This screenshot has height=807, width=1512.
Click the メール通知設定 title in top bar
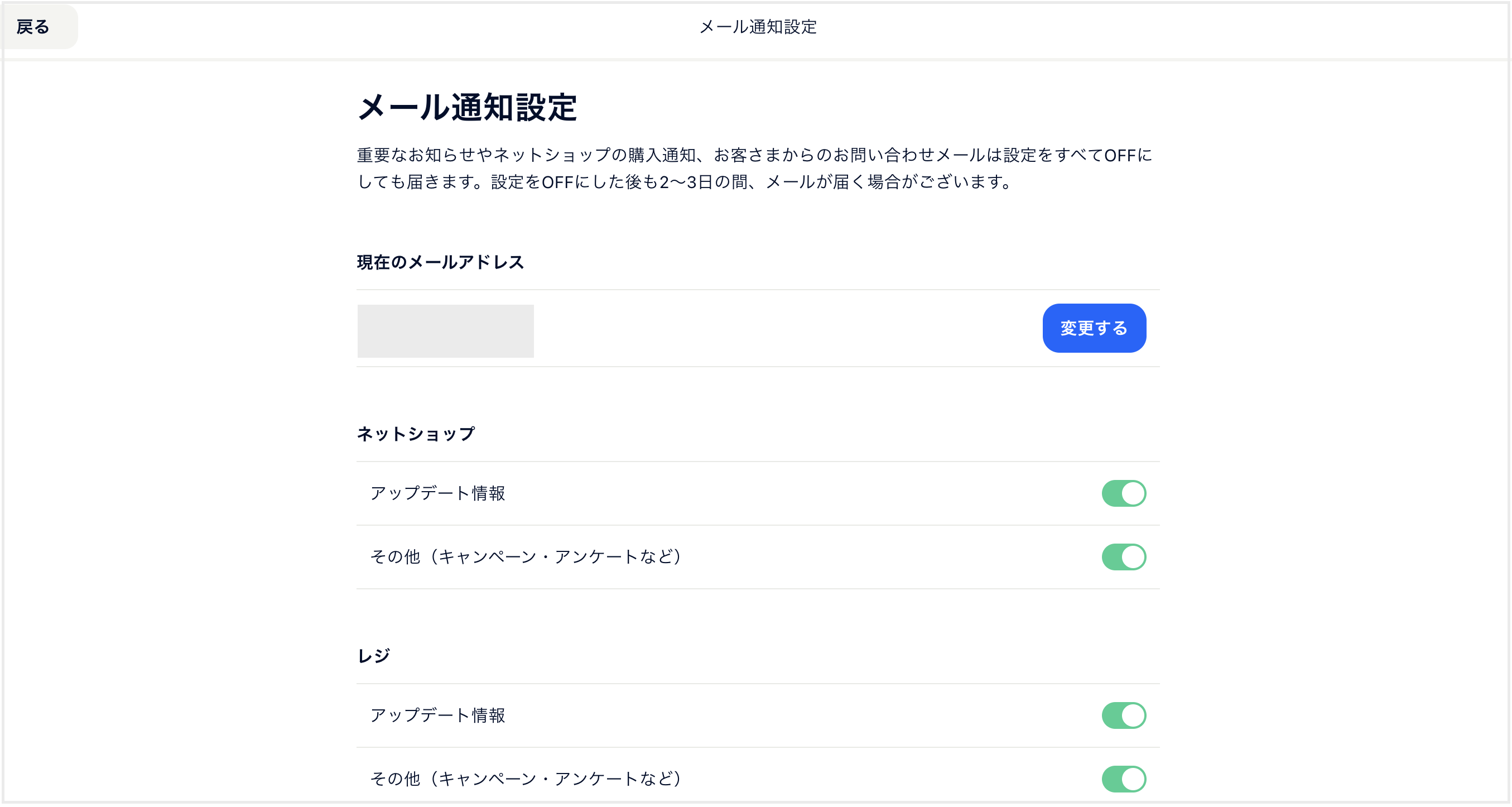pos(758,27)
